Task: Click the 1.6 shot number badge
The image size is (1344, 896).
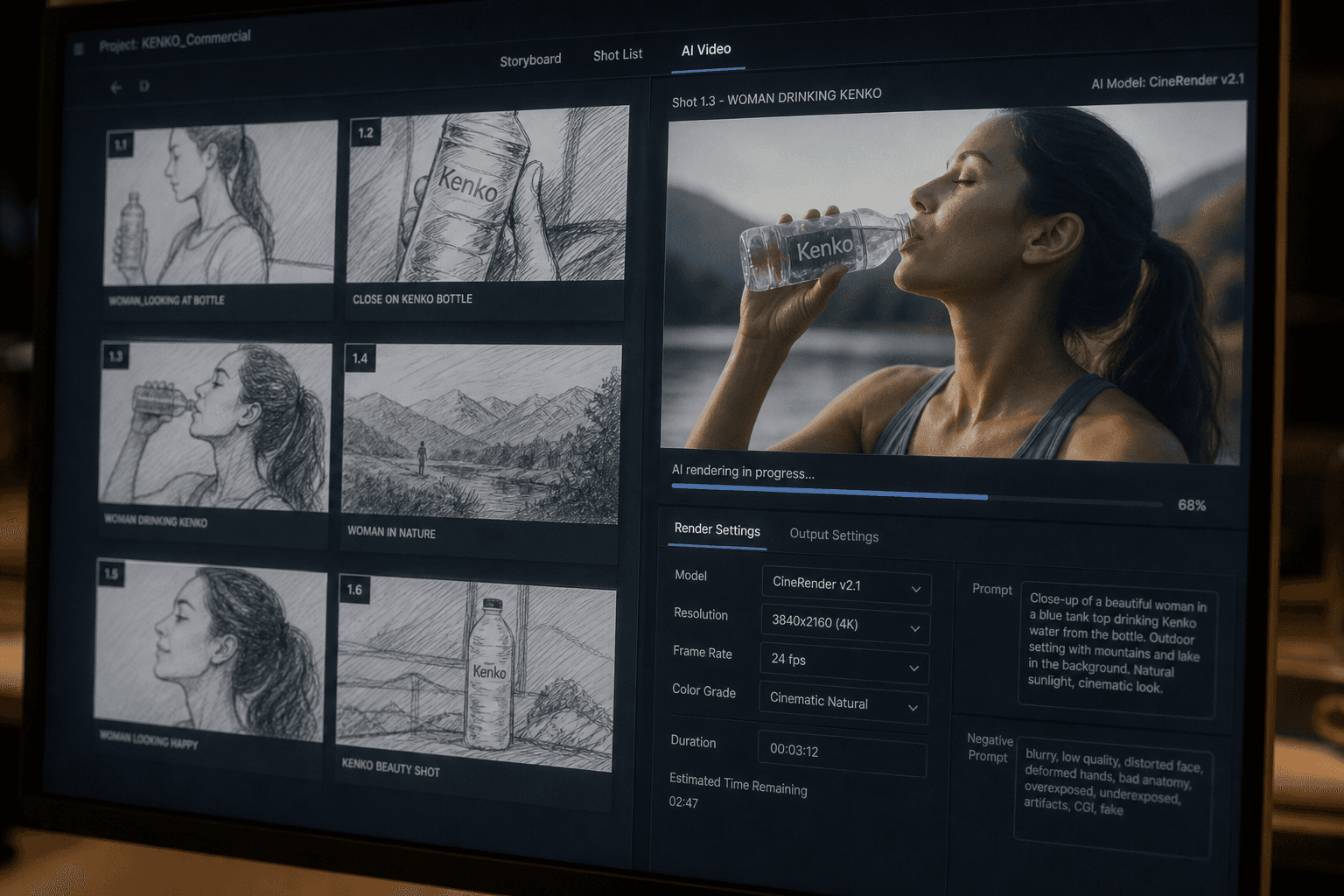Action: pyautogui.click(x=354, y=590)
